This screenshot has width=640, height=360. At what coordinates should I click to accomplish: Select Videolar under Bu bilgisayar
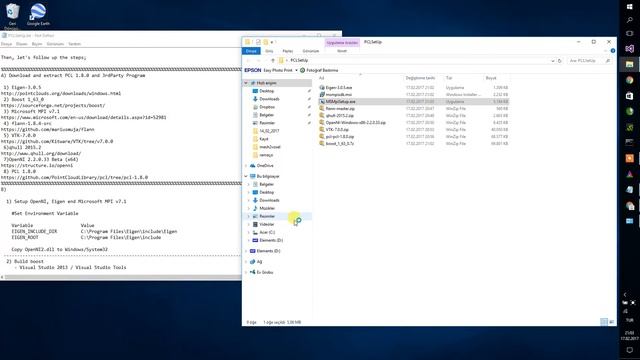(267, 224)
